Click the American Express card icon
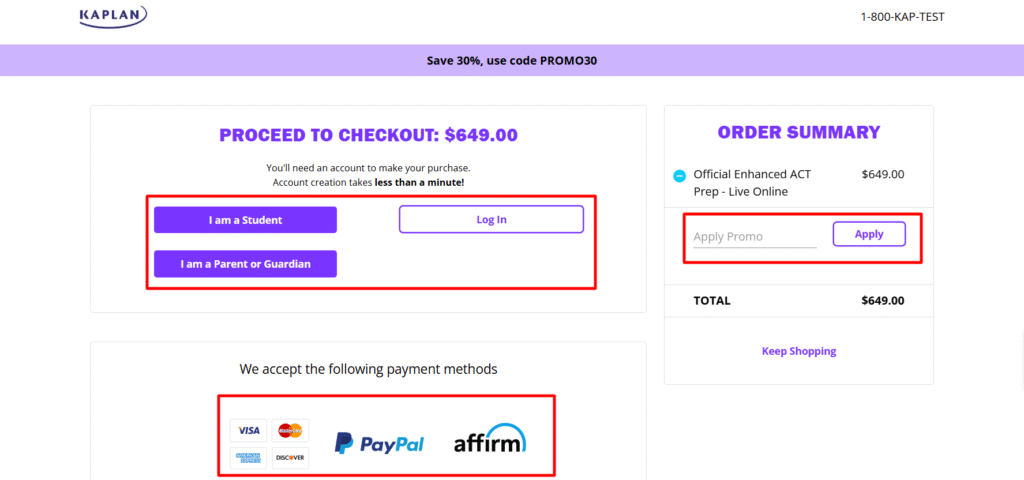The image size is (1024, 480). [249, 458]
